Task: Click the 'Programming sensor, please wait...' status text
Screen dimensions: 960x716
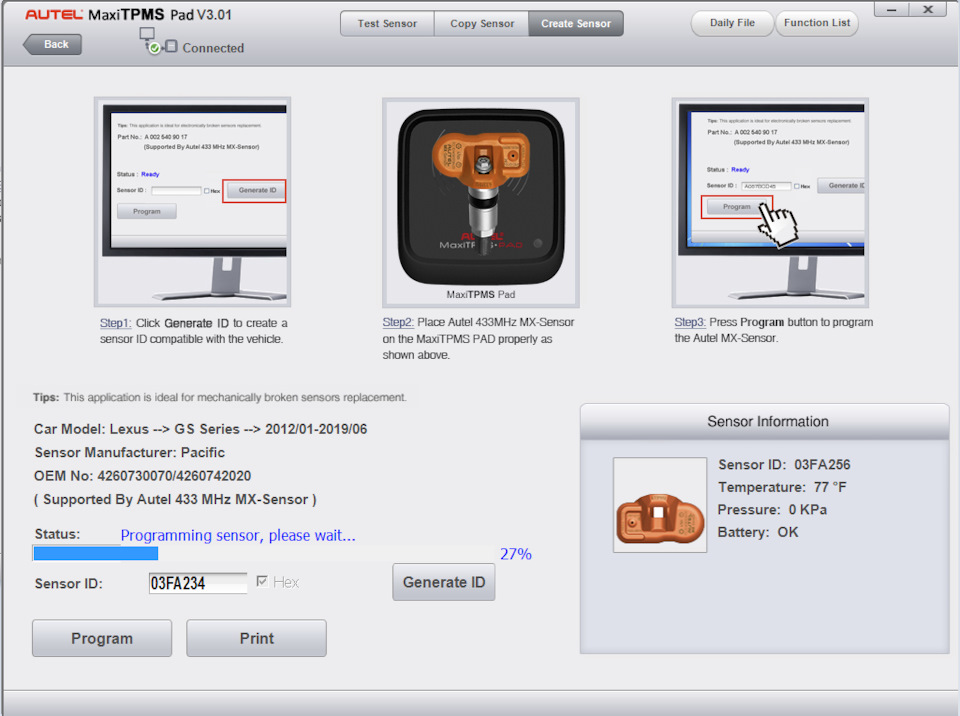Action: tap(238, 535)
